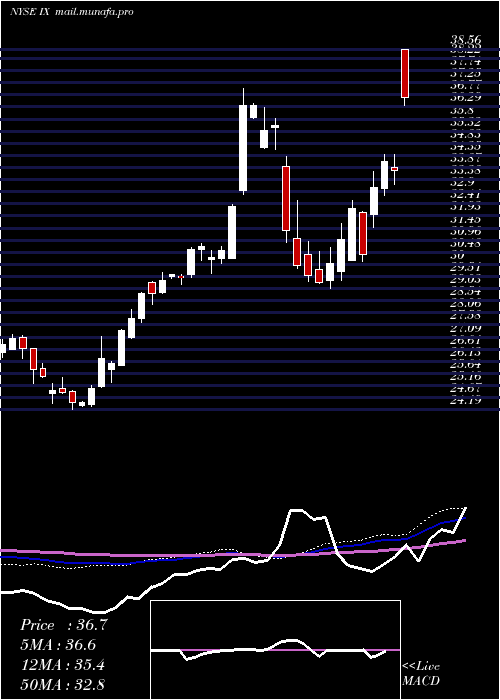The width and height of the screenshot is (500, 700).
Task: Click the 38.56 top price label
Action: tap(465, 41)
